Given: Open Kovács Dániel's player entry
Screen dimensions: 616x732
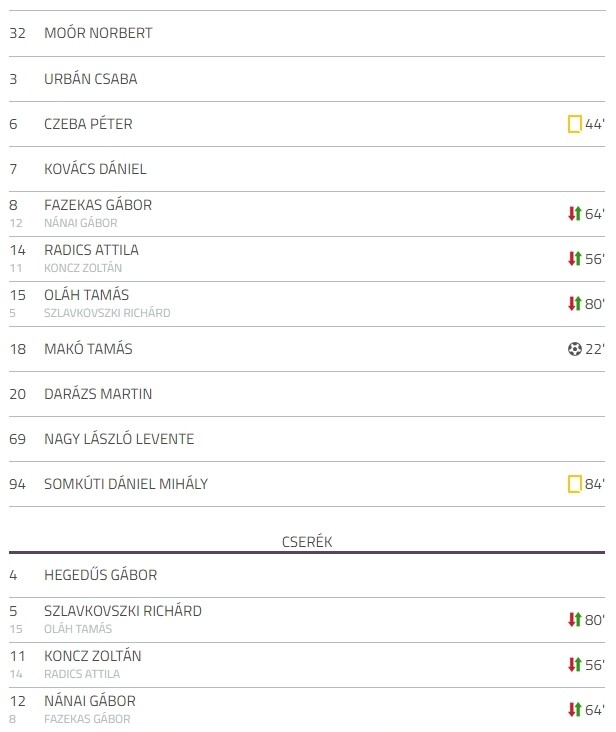Looking at the screenshot, I should point(95,169).
